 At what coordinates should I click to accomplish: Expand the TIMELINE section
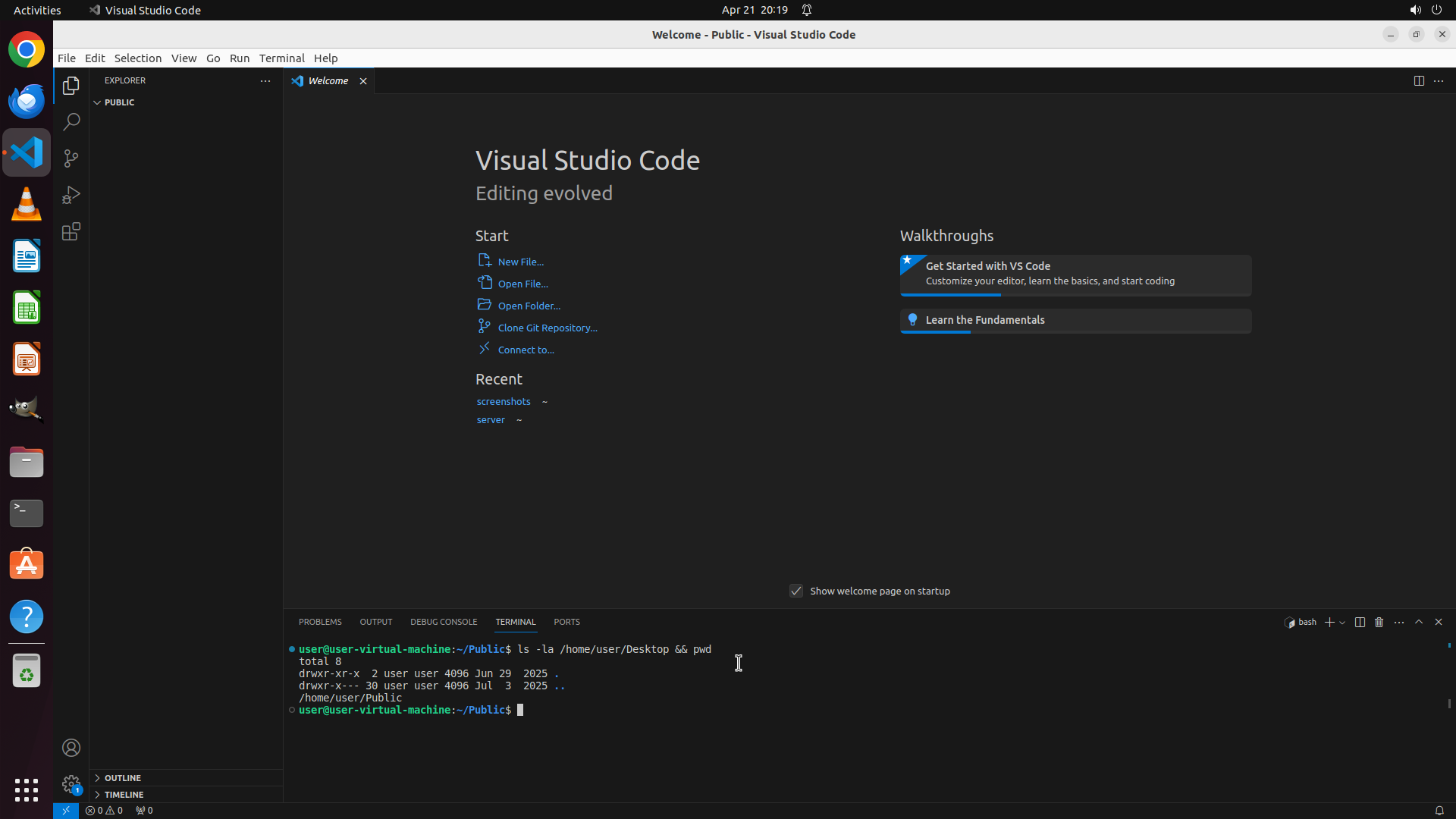124,795
